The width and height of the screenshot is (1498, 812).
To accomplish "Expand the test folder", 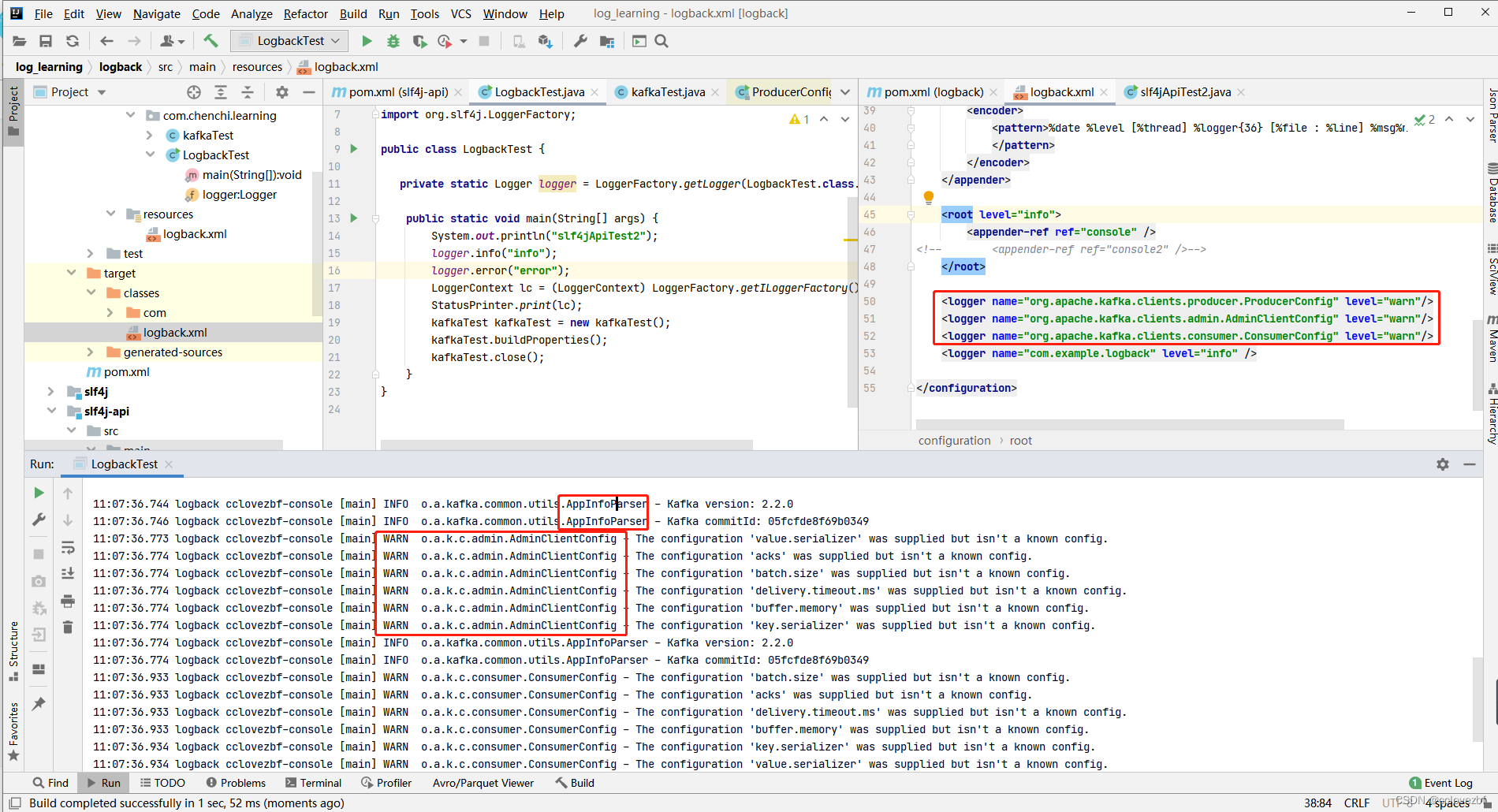I will pyautogui.click(x=91, y=253).
